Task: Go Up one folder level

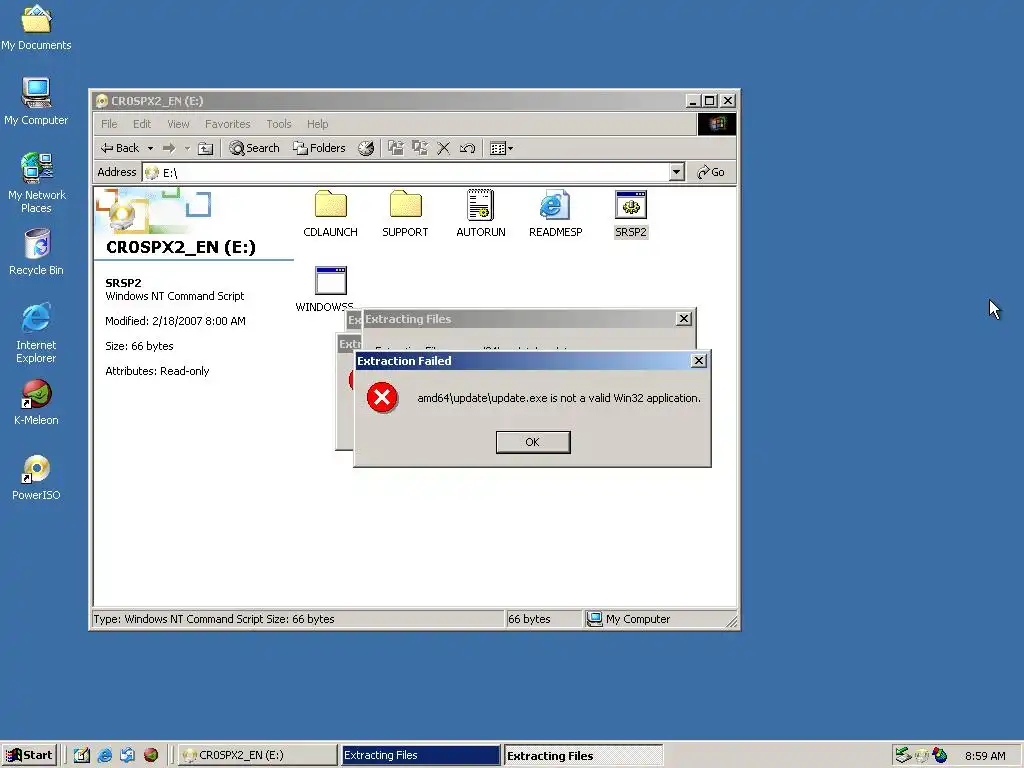Action: pyautogui.click(x=205, y=148)
